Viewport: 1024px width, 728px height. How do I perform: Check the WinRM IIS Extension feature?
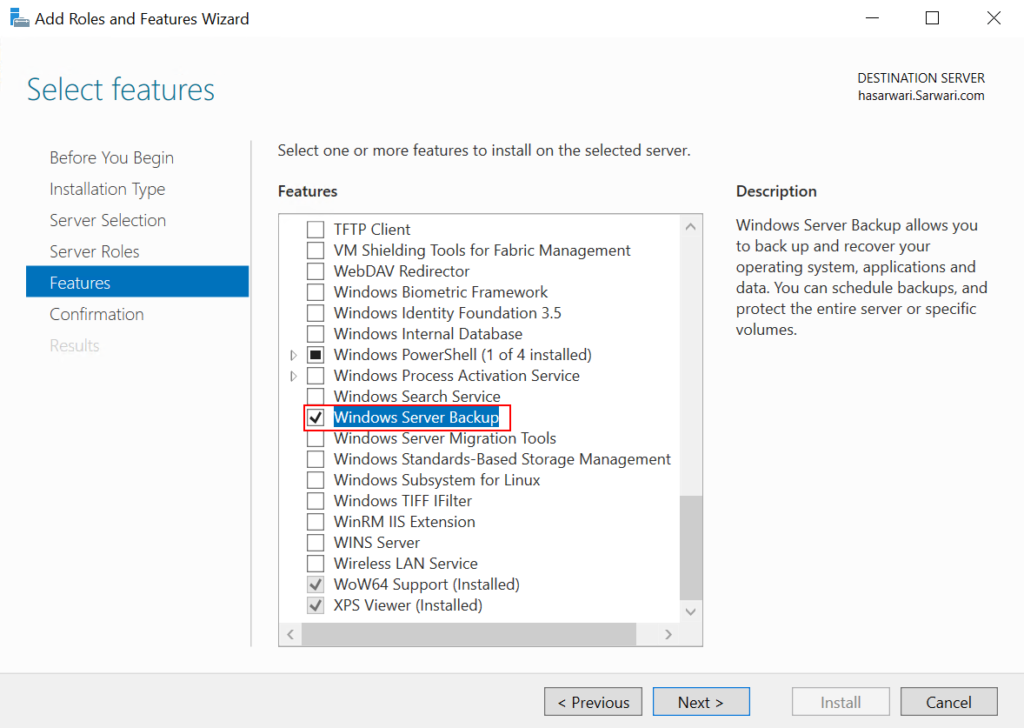315,521
